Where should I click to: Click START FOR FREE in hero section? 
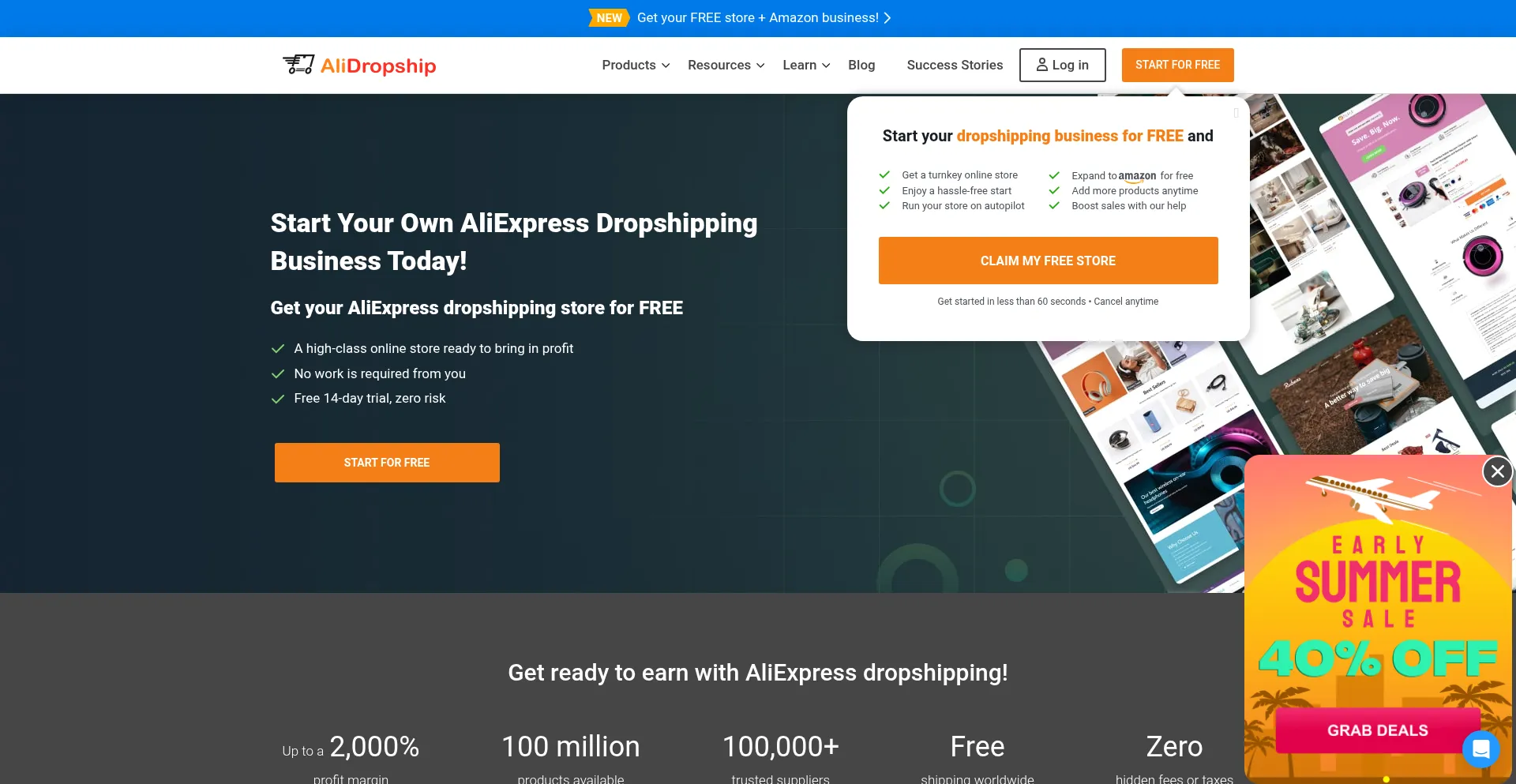(x=387, y=463)
